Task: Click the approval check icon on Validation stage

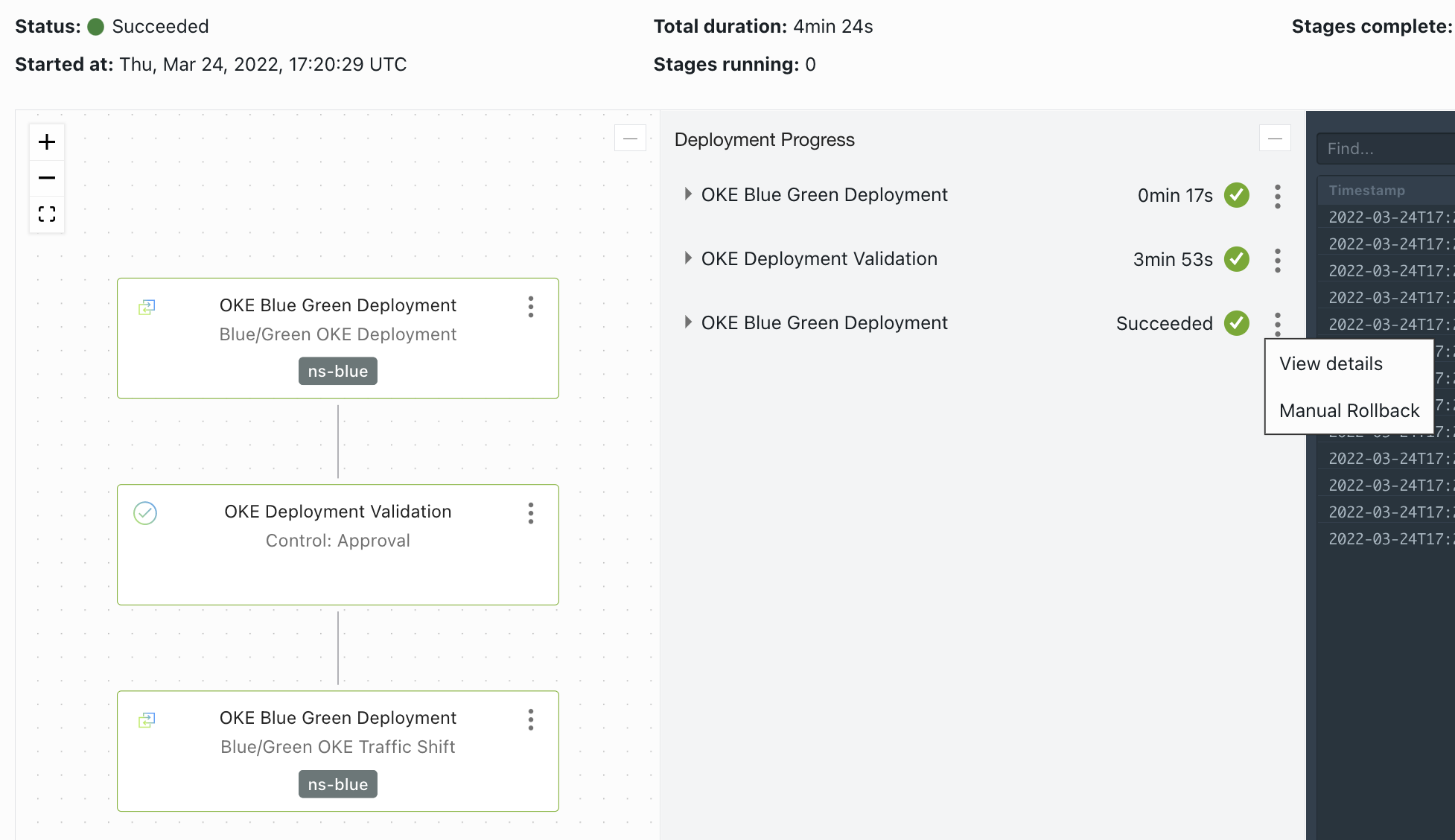Action: pos(145,513)
